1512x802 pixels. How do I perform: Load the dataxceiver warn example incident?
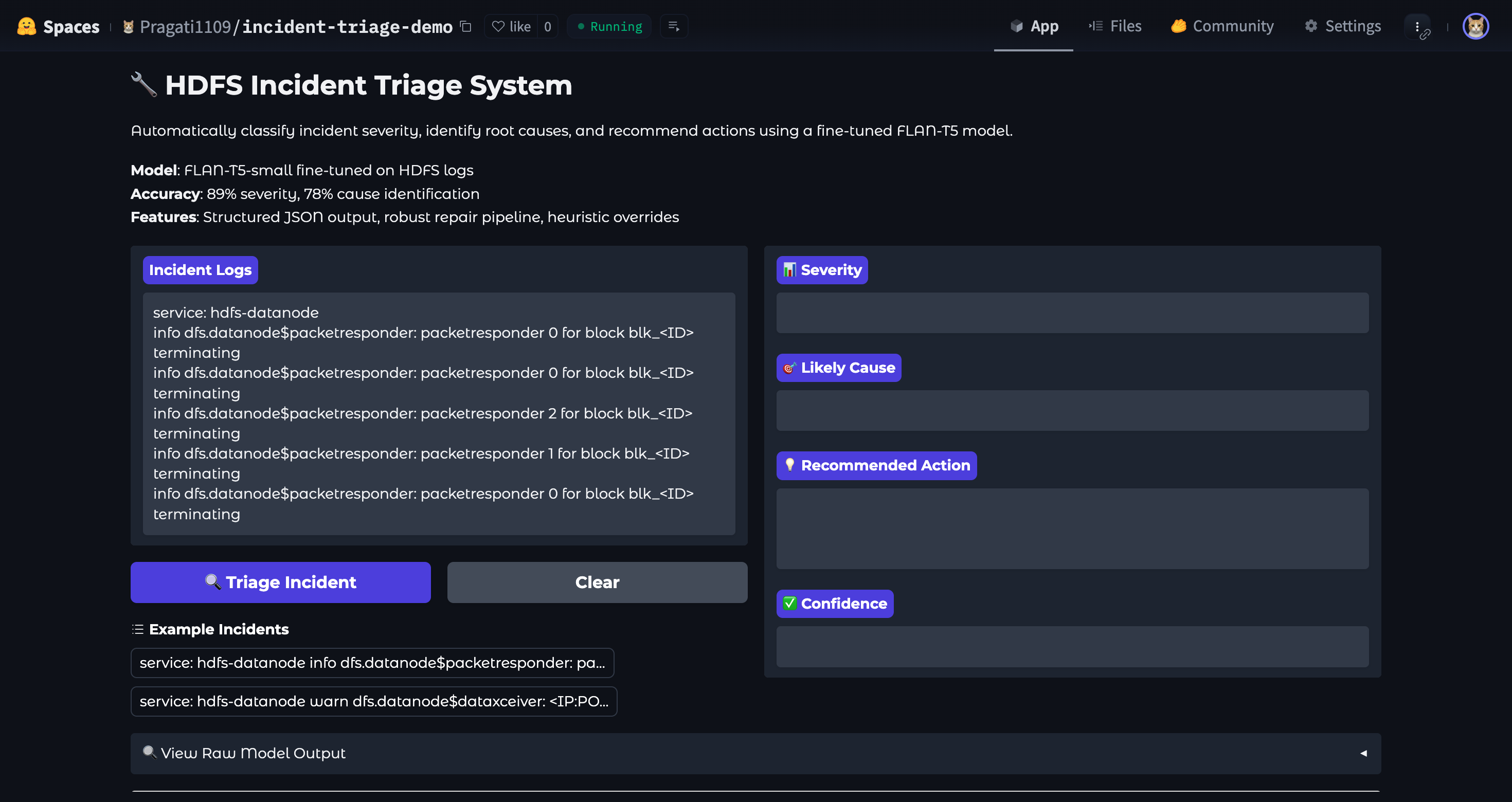point(373,701)
